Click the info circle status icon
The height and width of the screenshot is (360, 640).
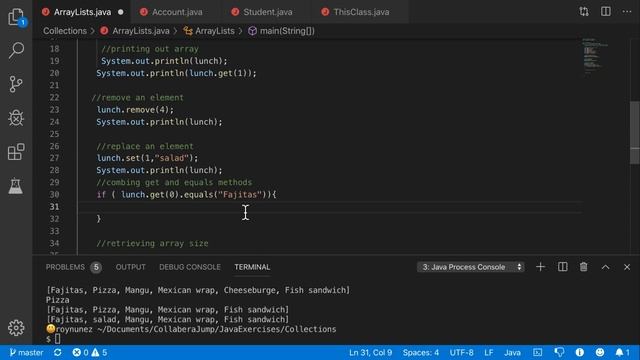coord(580,353)
